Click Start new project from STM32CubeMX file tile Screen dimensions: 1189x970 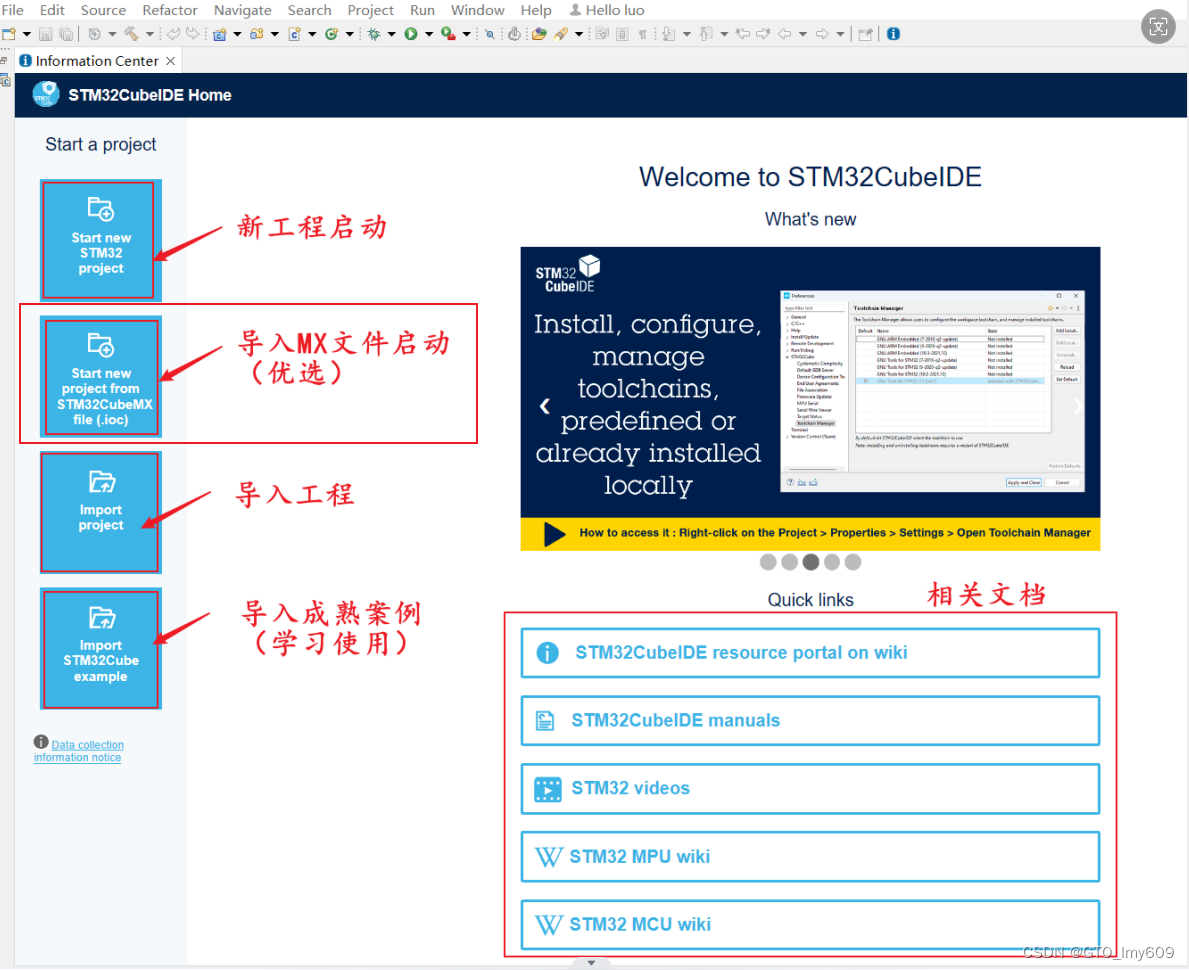(x=100, y=376)
